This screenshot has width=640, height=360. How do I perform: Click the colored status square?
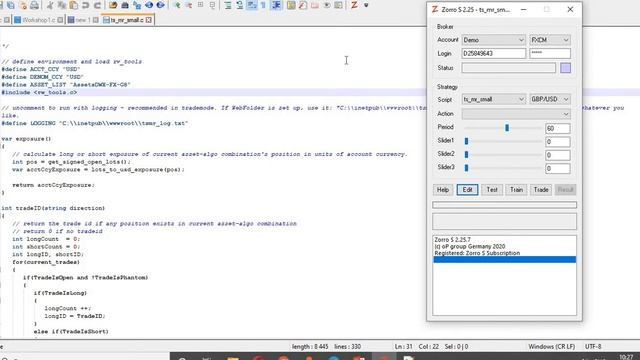coord(565,68)
